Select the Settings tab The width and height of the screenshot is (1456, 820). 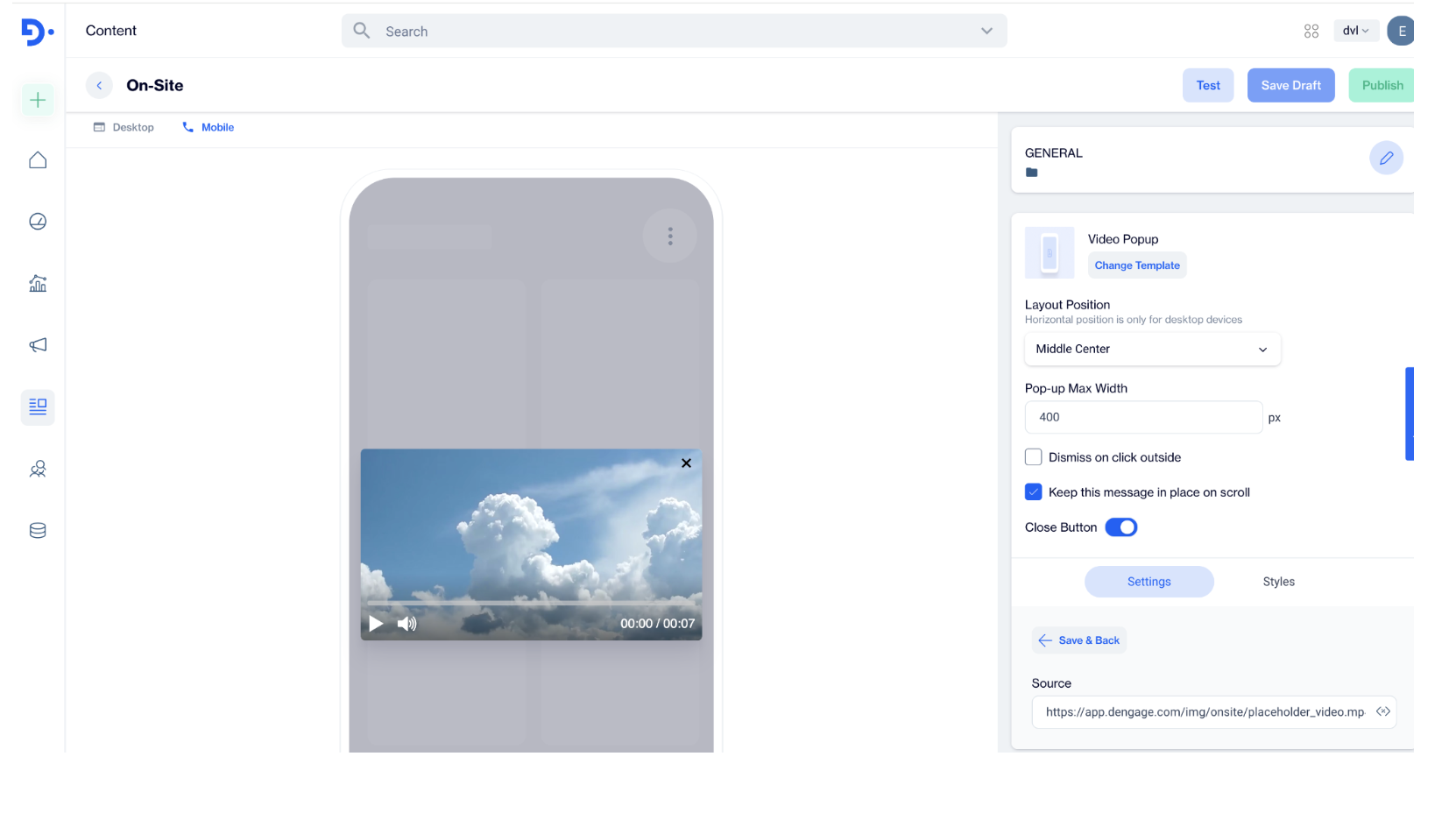tap(1149, 582)
